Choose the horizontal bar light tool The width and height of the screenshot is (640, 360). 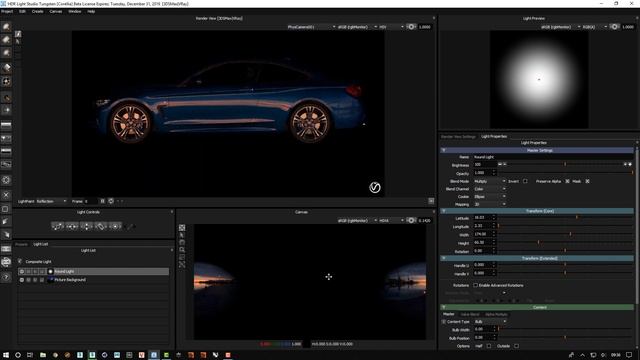tap(6, 124)
